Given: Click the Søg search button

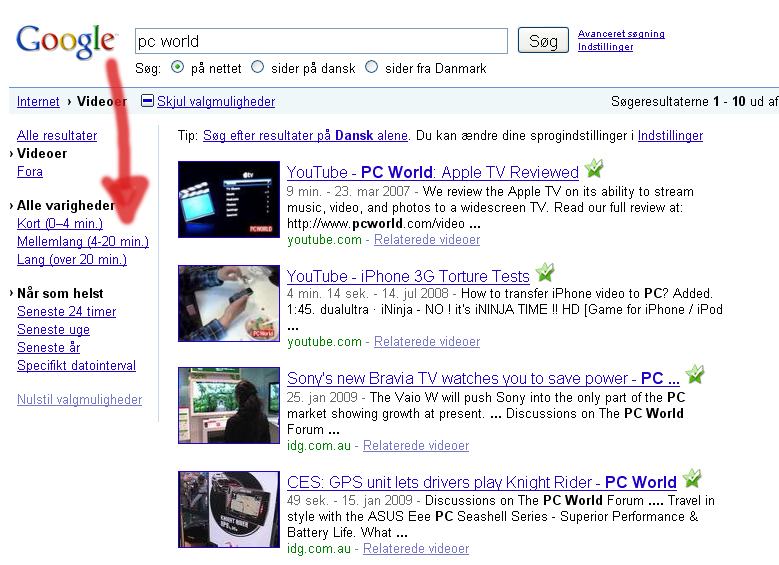Looking at the screenshot, I should click(543, 41).
